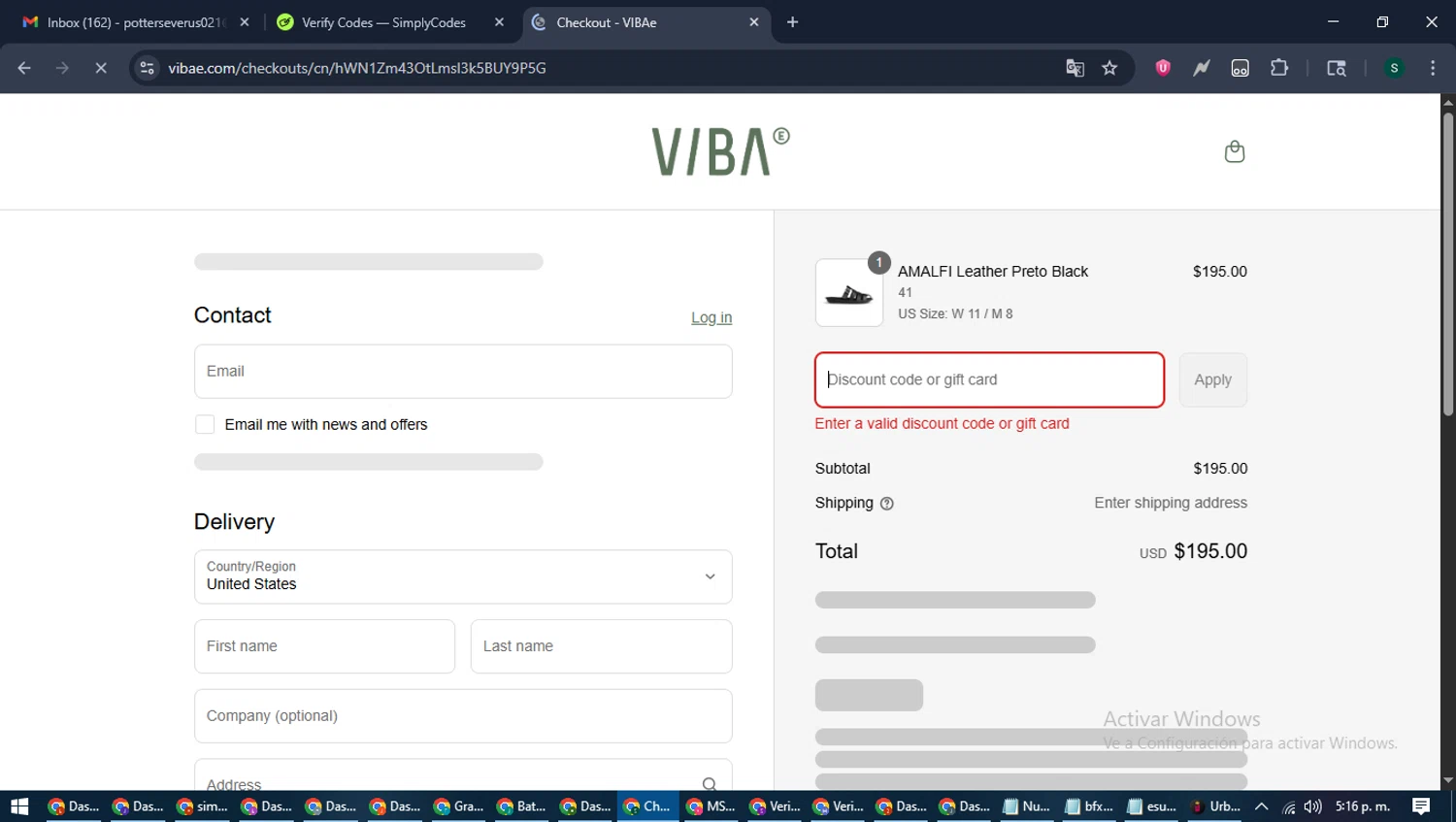Click the AMALFI Leather Preto Black title
The image size is (1456, 822).
(x=993, y=272)
